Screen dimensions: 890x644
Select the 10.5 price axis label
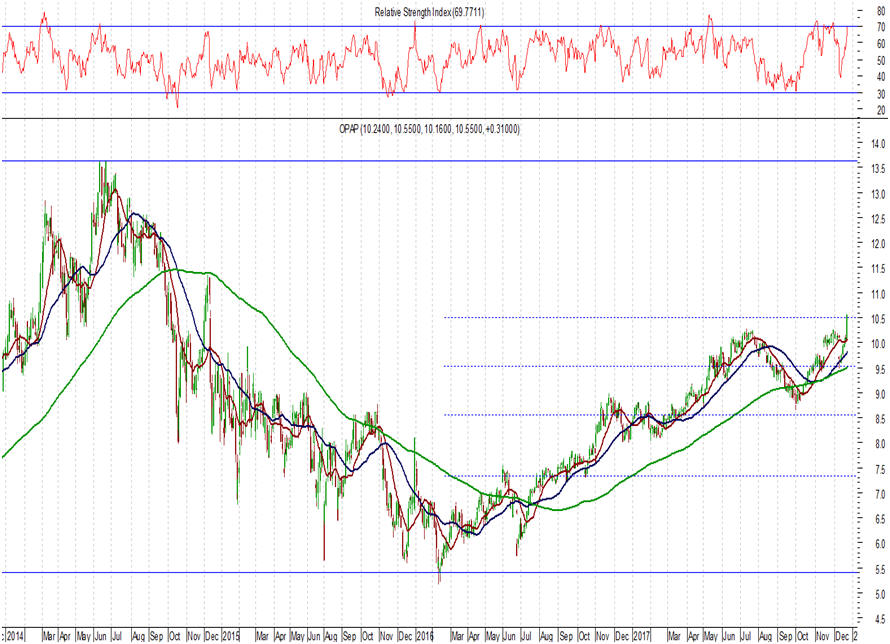pos(879,319)
